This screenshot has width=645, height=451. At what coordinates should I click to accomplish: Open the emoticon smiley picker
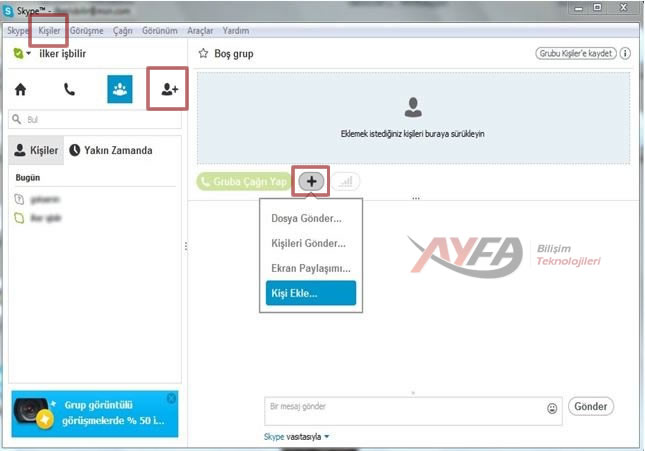coord(552,408)
